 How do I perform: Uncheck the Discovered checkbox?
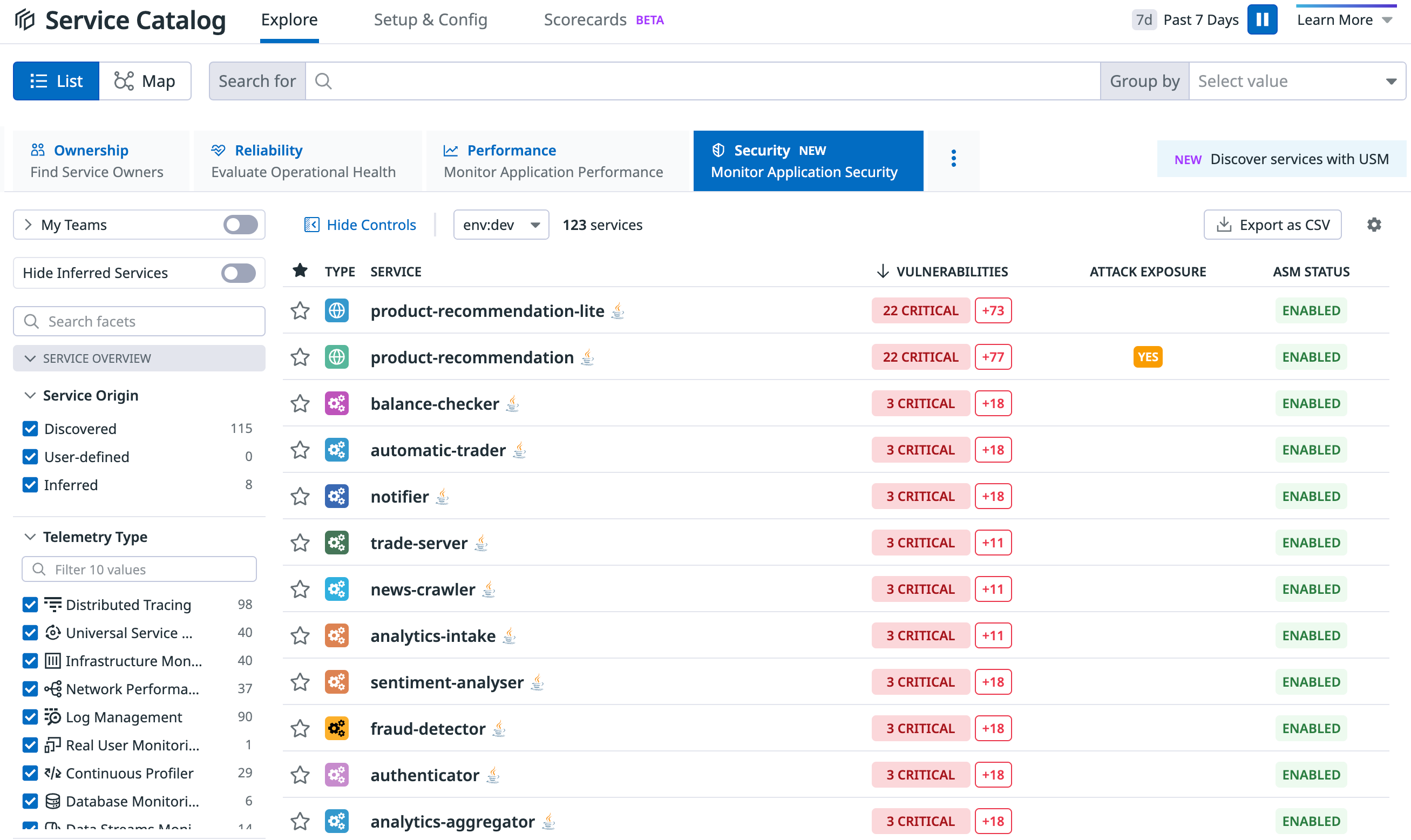click(x=31, y=429)
